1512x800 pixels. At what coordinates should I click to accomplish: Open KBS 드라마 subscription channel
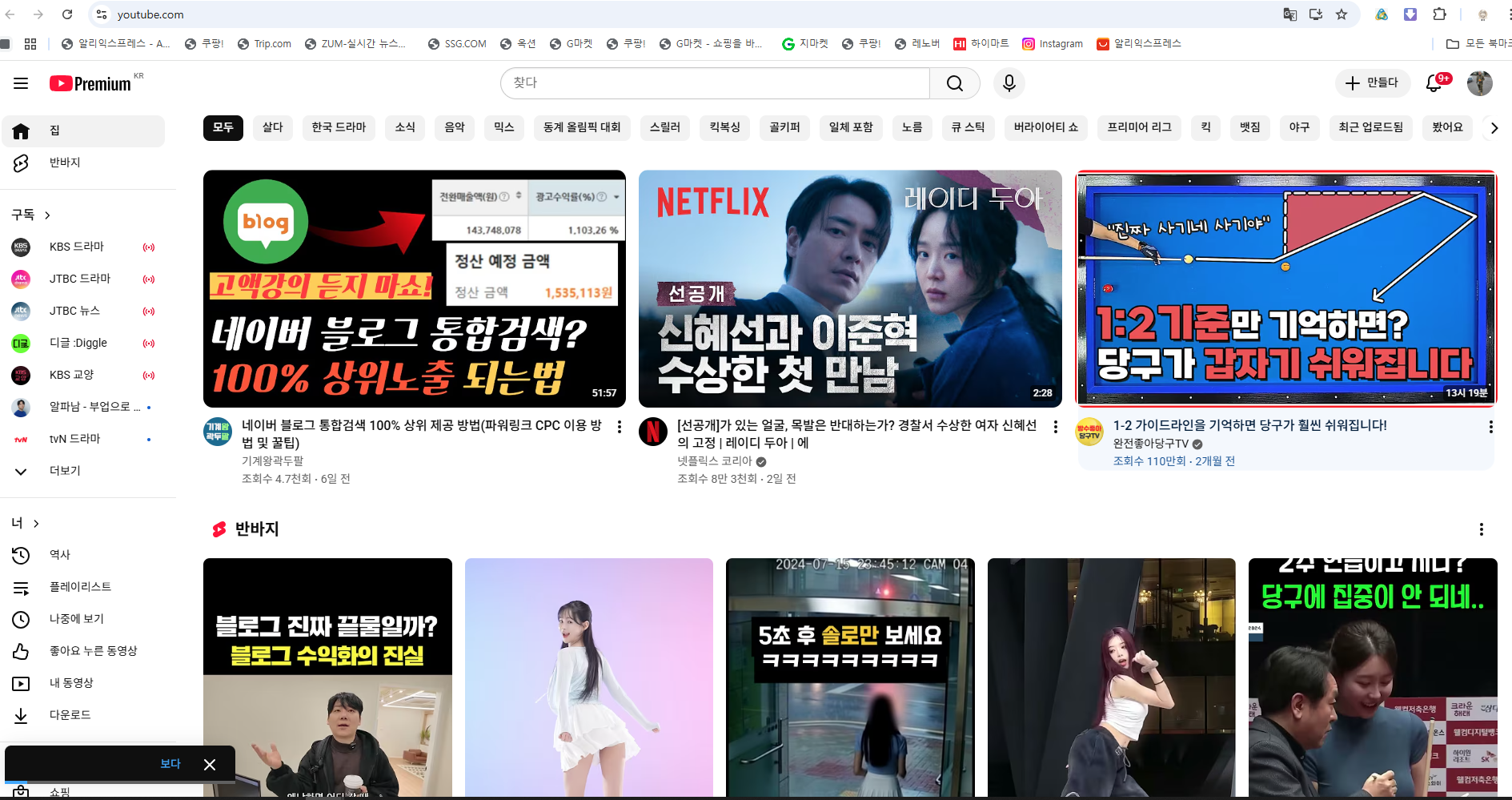click(x=83, y=247)
